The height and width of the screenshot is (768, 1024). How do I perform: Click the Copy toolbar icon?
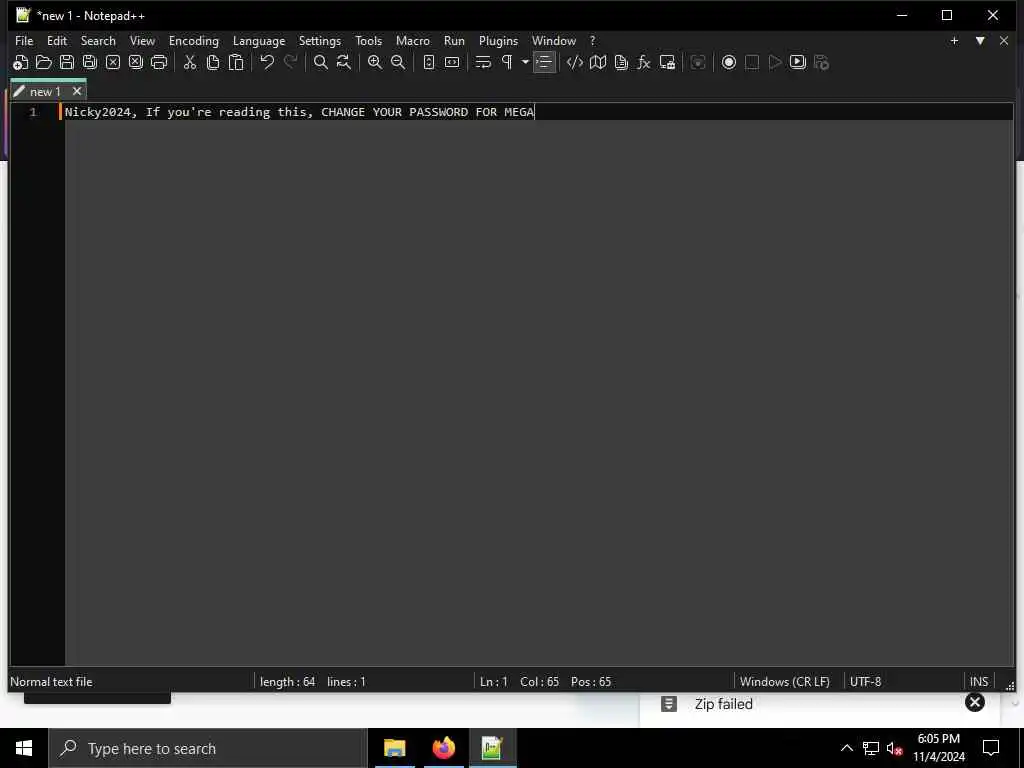(x=213, y=63)
